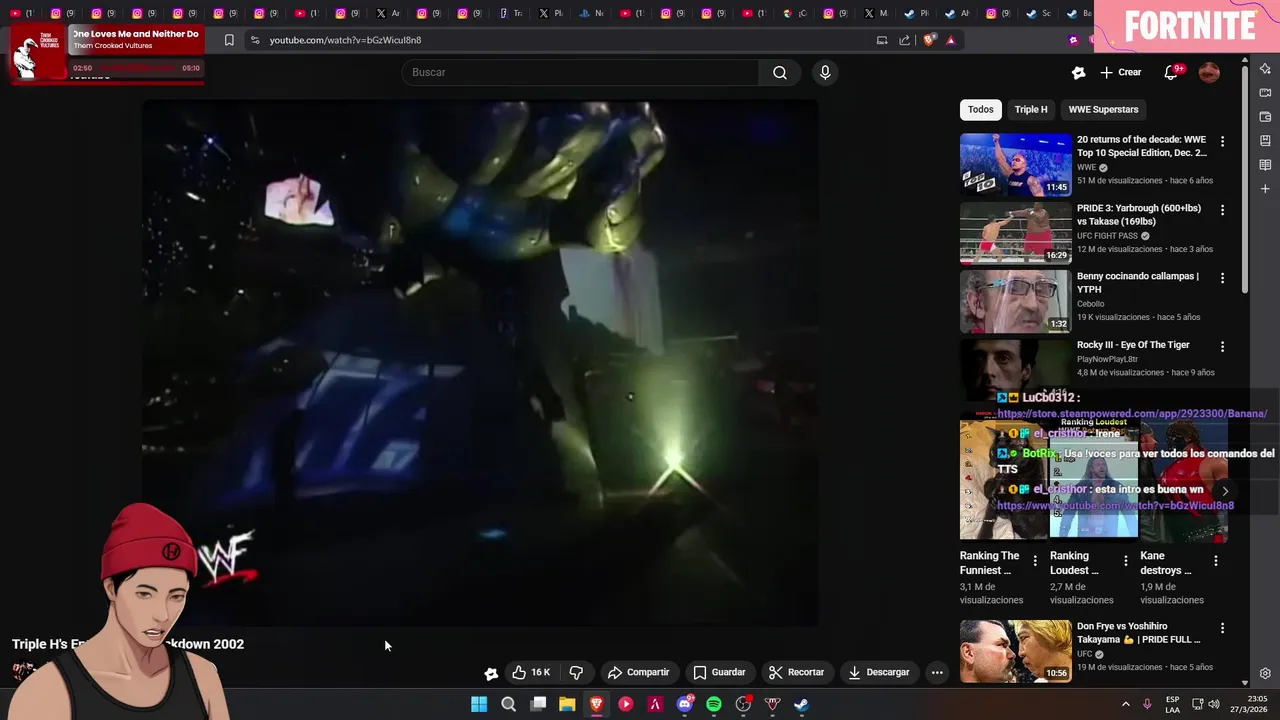
Task: Open options menu for Kane destroys video
Action: [x=1216, y=560]
